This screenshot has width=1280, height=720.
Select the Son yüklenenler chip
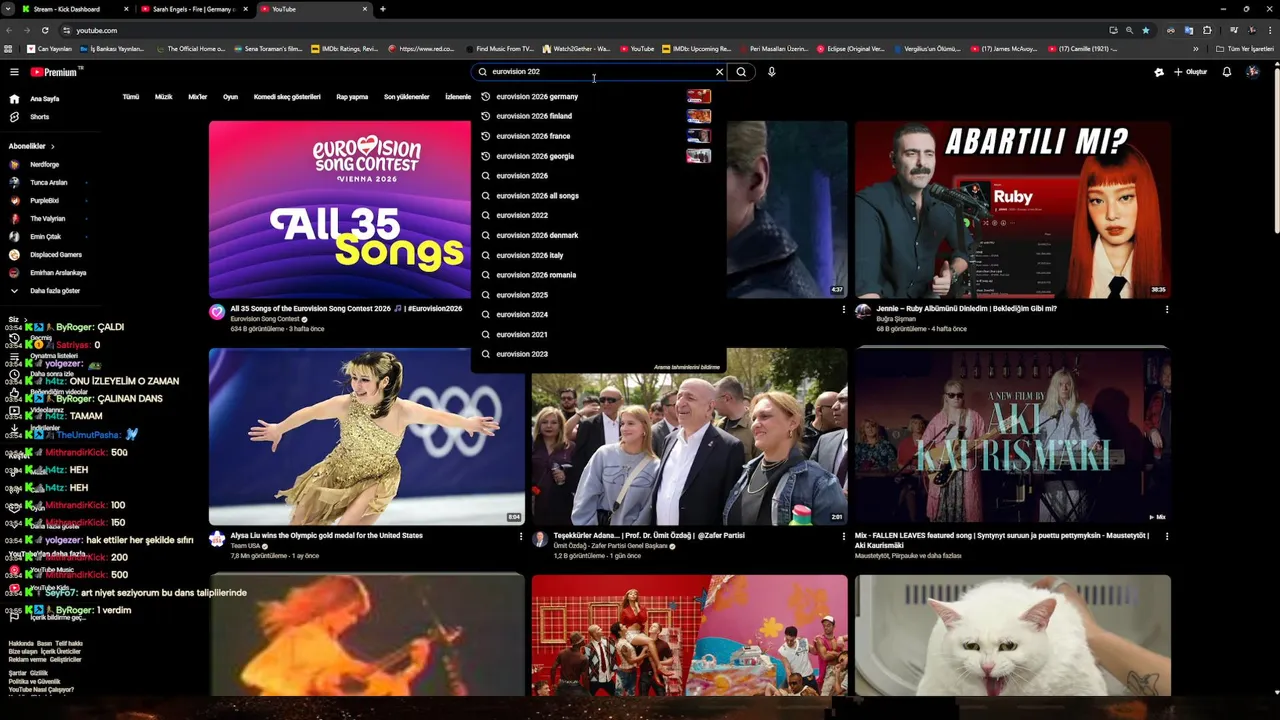pyautogui.click(x=406, y=97)
